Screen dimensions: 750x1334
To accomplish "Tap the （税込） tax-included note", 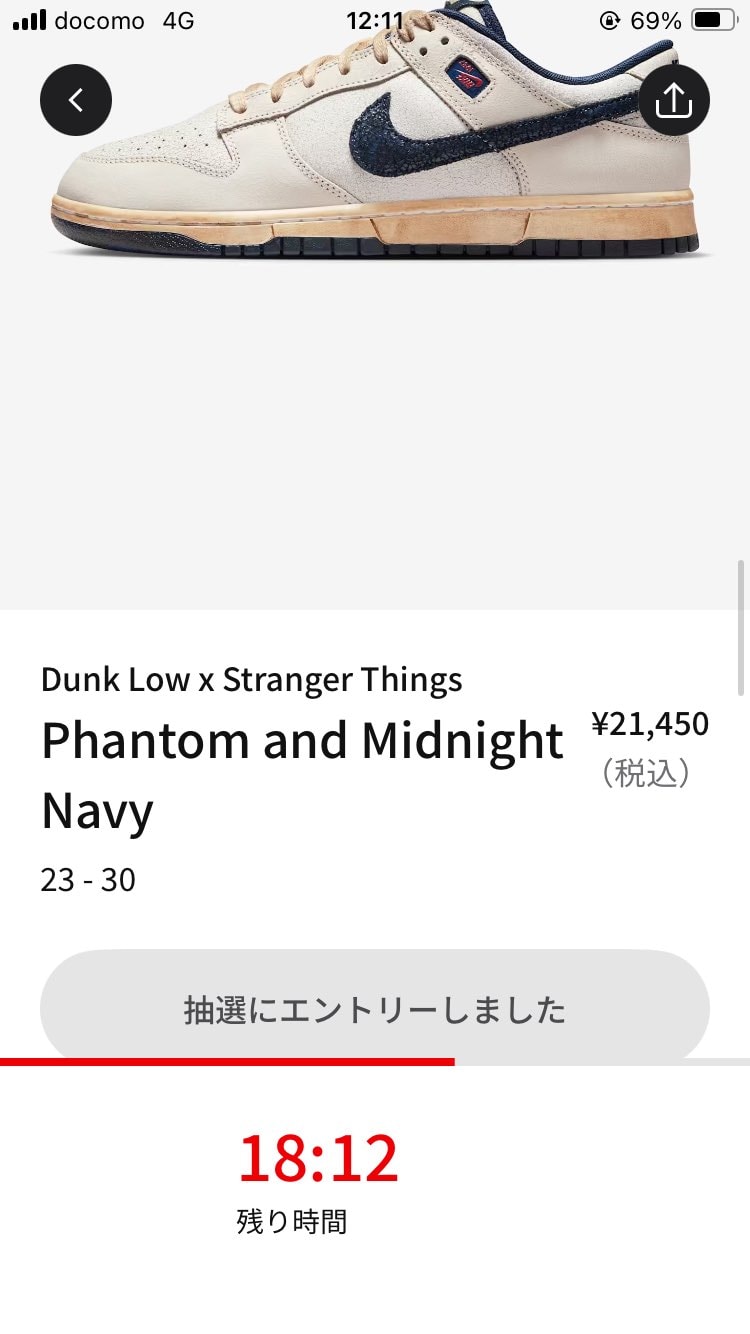I will pos(646,773).
